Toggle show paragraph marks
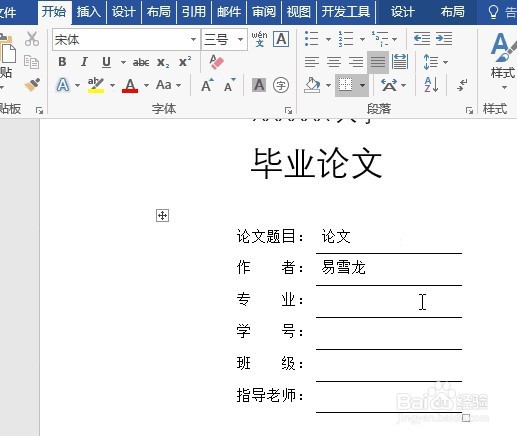This screenshot has height=436, width=517. click(x=462, y=85)
